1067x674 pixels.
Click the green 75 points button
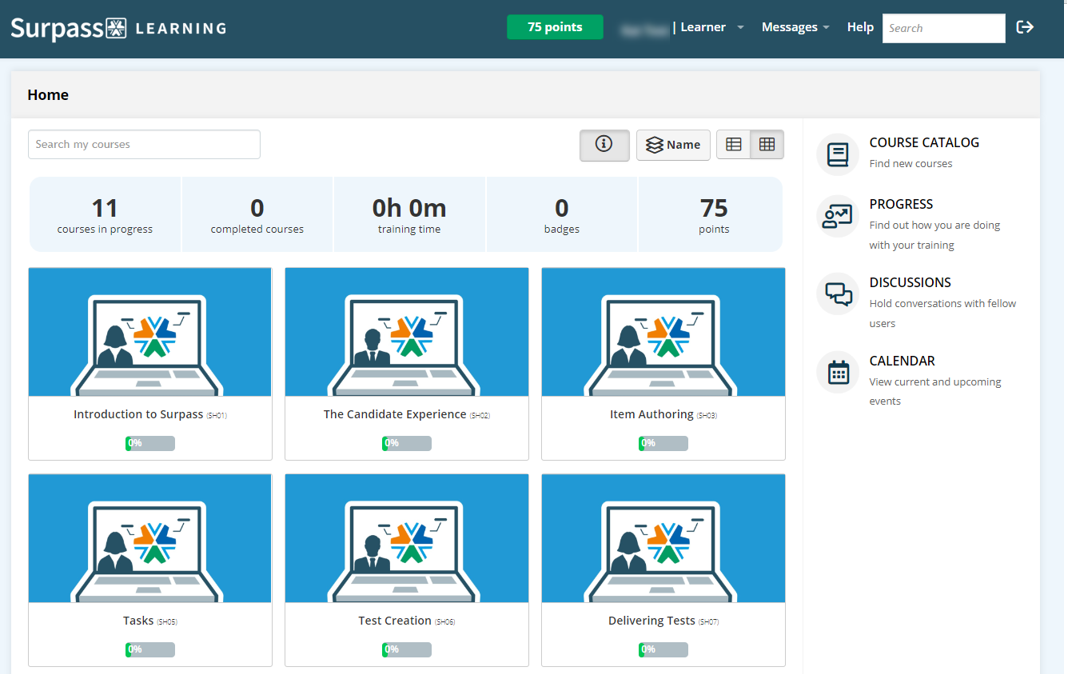555,27
